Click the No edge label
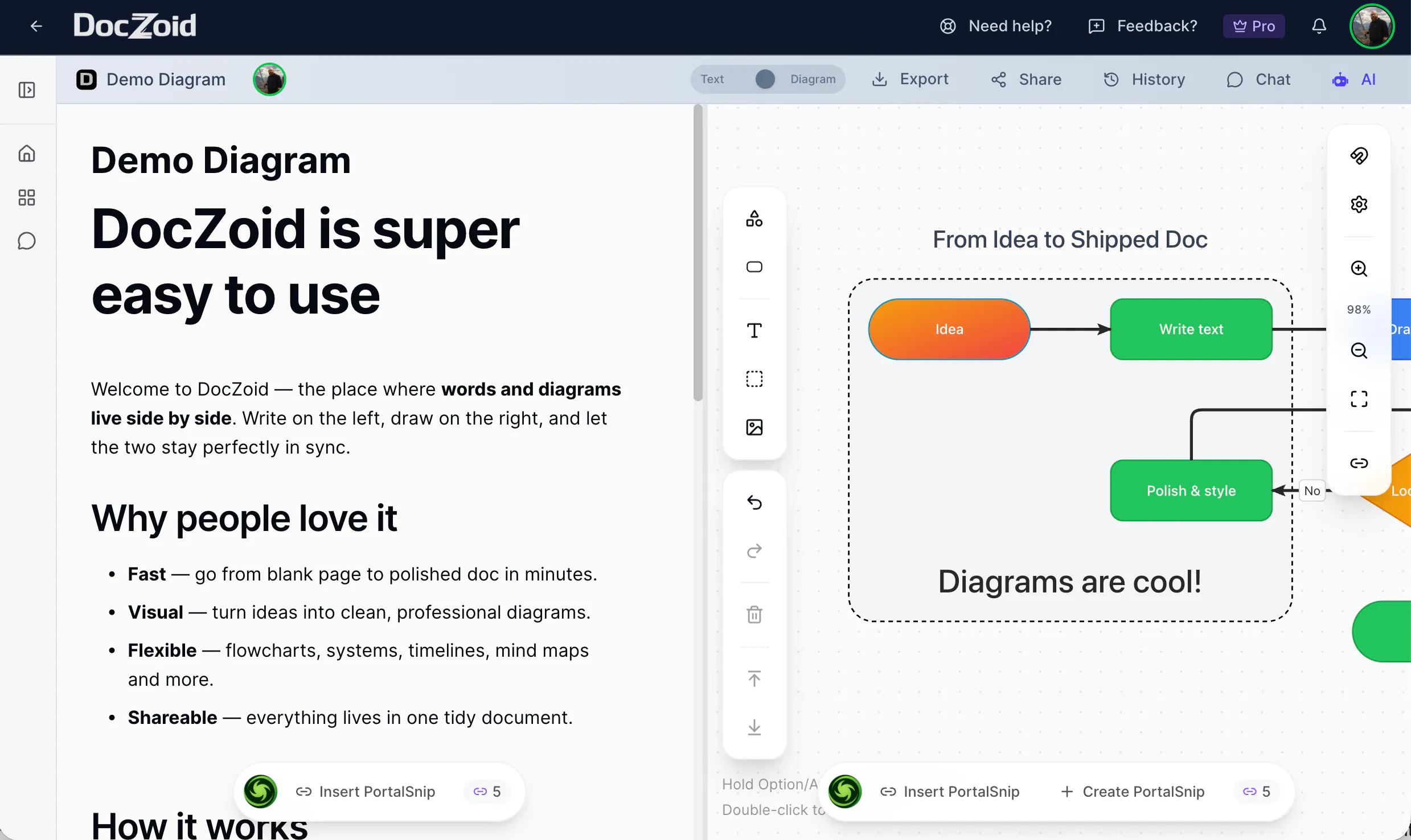This screenshot has width=1411, height=840. point(1312,491)
